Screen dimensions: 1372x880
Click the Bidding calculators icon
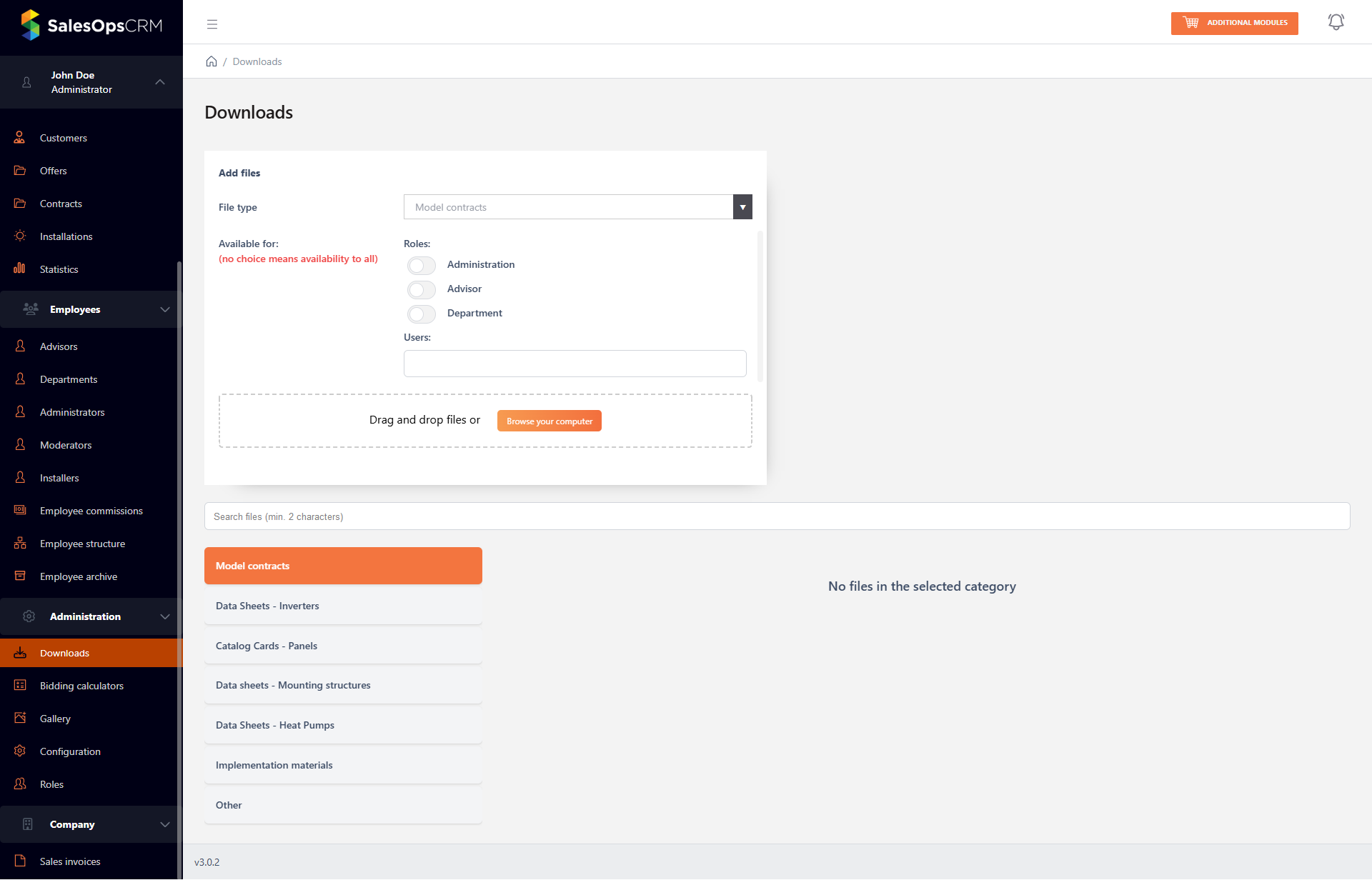click(x=20, y=685)
